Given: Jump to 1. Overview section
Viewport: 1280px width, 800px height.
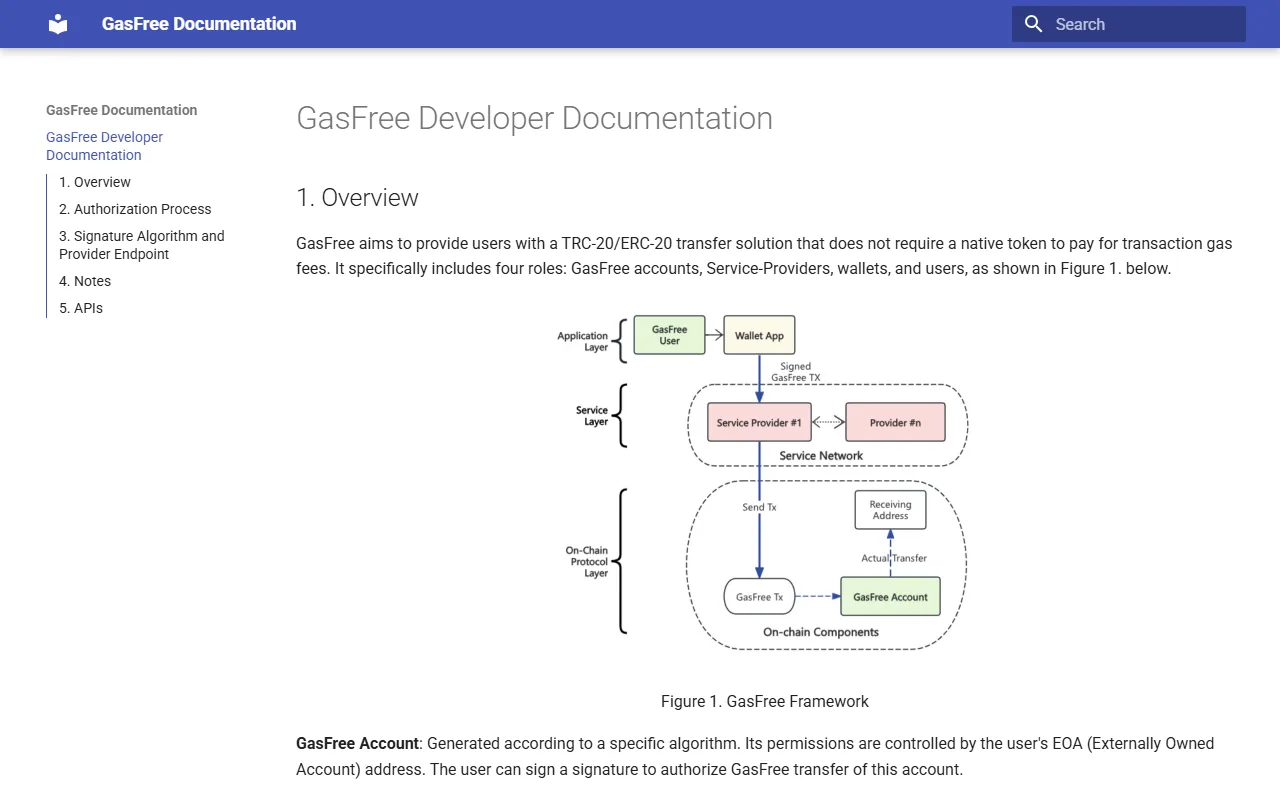Looking at the screenshot, I should 95,182.
